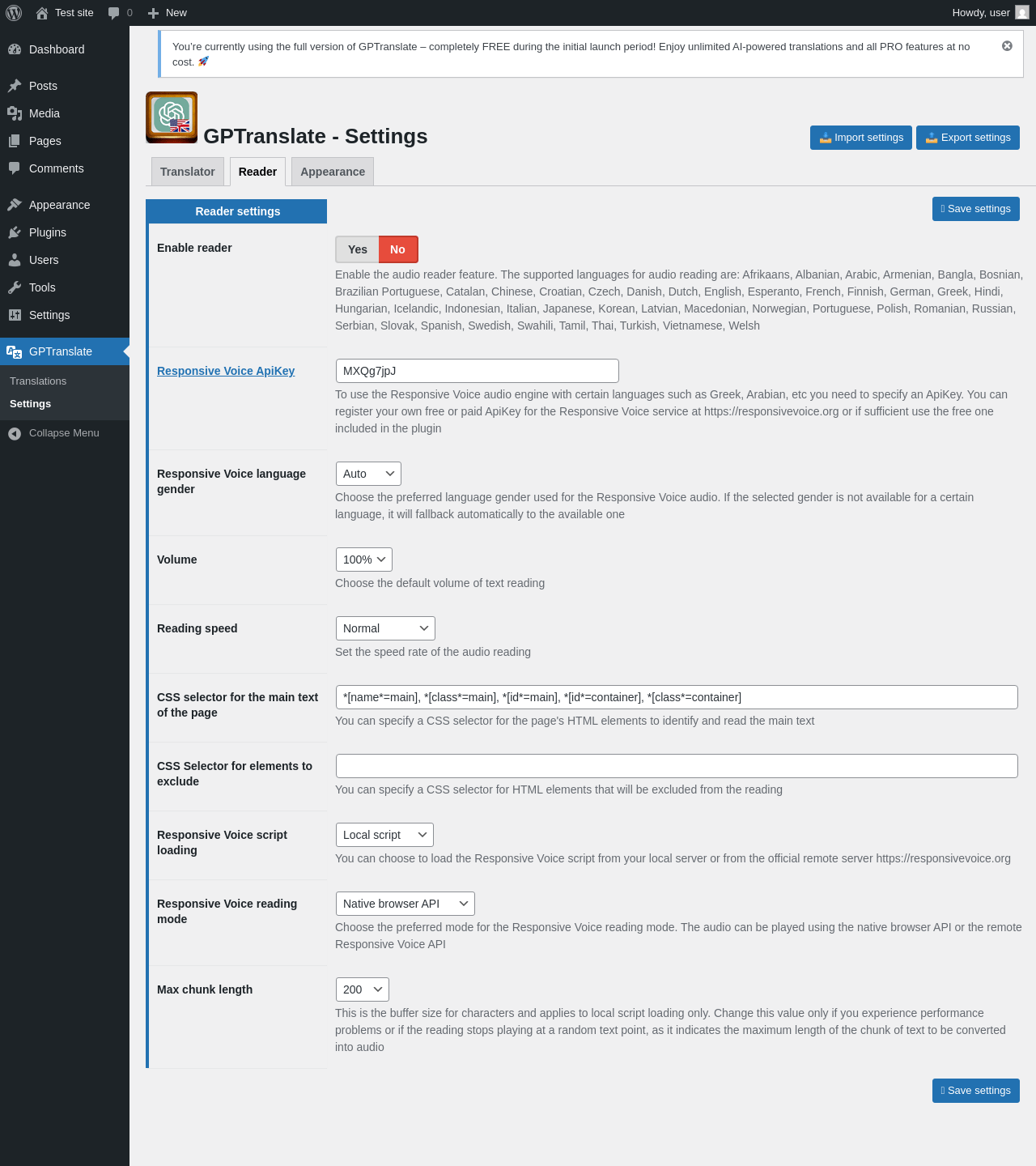Select the Reader tab
This screenshot has height=1166, width=1036.
click(x=257, y=172)
